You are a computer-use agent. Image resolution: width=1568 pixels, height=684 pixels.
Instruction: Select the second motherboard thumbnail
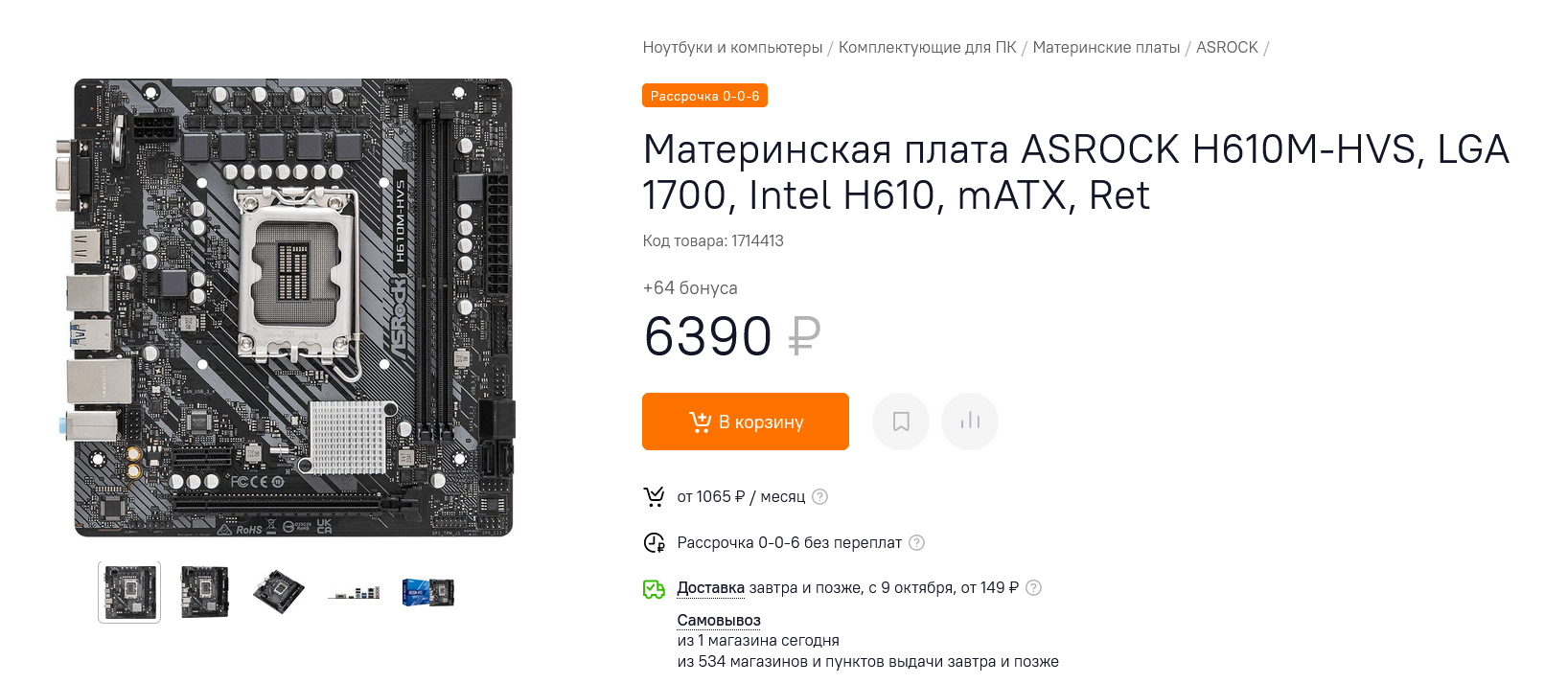click(204, 592)
